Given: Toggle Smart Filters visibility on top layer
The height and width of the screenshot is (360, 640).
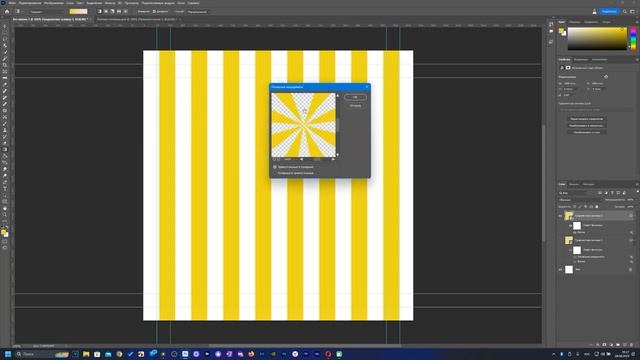Looking at the screenshot, I should pos(571,225).
